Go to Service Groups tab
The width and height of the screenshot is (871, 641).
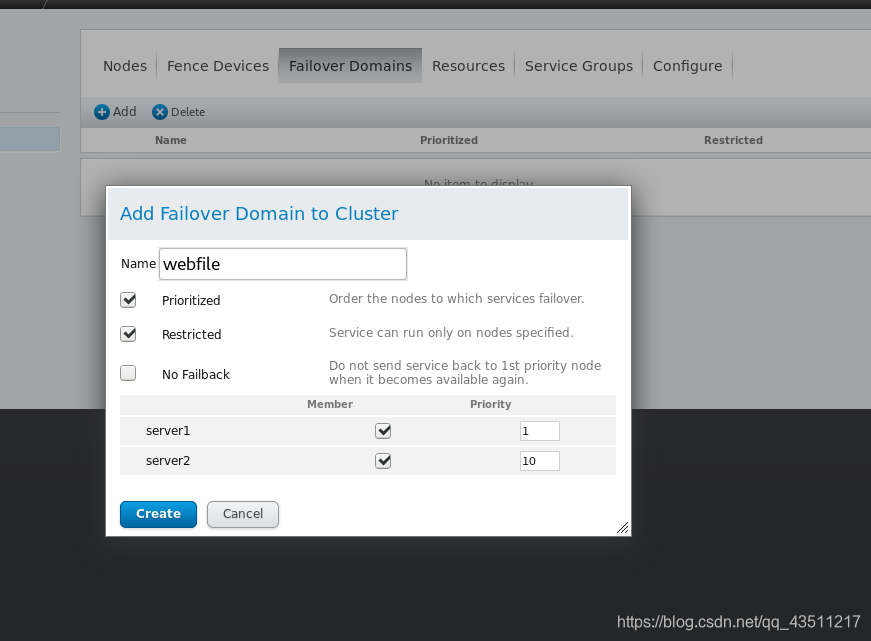[x=579, y=66]
